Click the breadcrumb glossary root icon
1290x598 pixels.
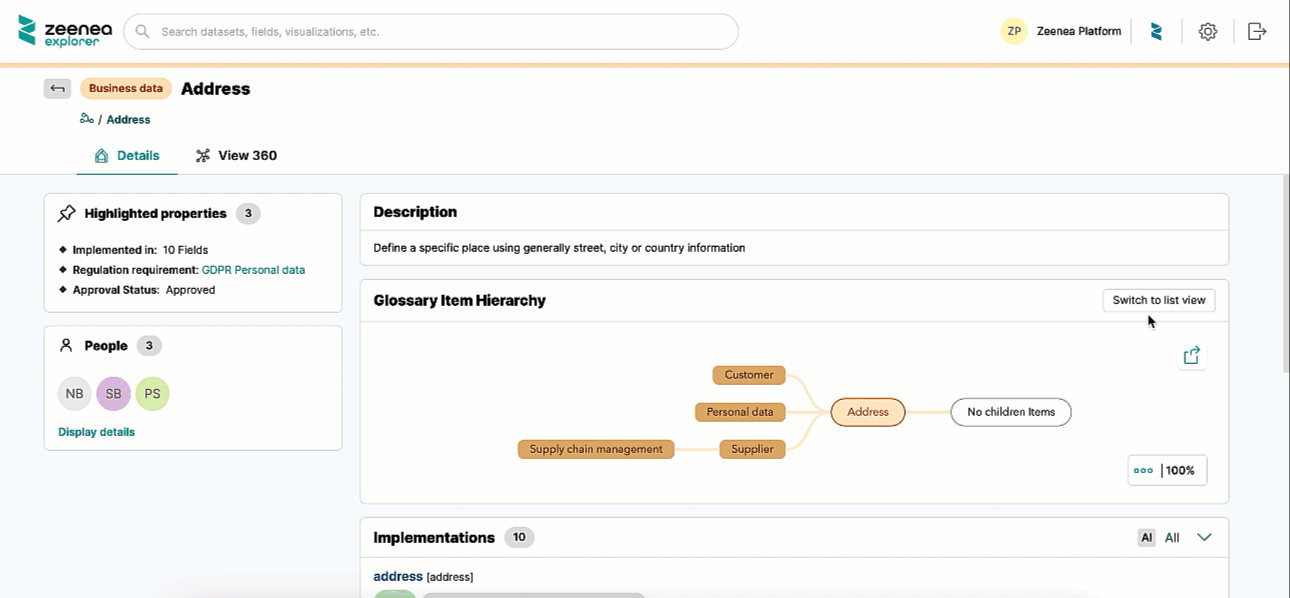[x=87, y=119]
